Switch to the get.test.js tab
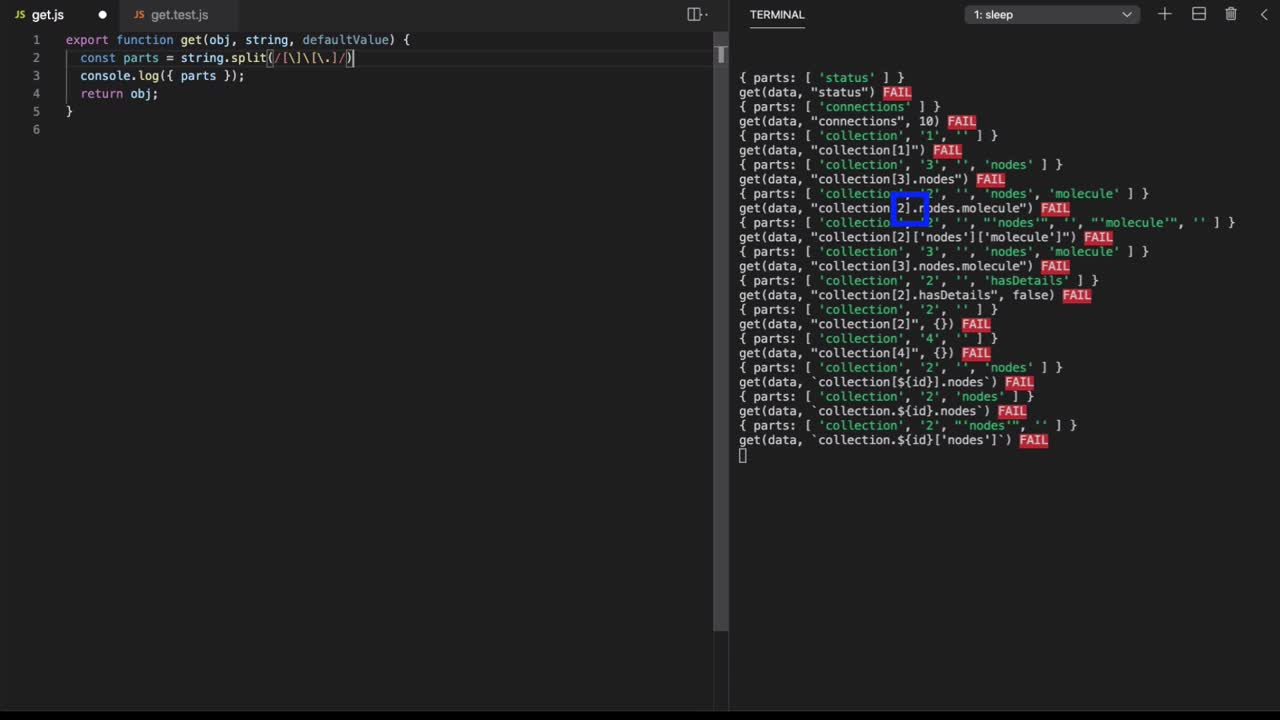The width and height of the screenshot is (1280, 720). (179, 14)
